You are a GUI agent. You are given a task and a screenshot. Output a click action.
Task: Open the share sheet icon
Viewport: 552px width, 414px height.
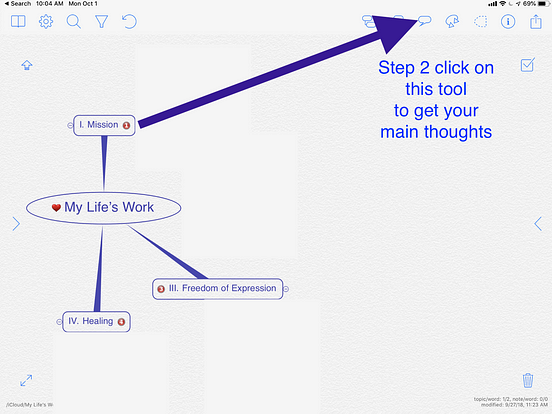point(536,21)
